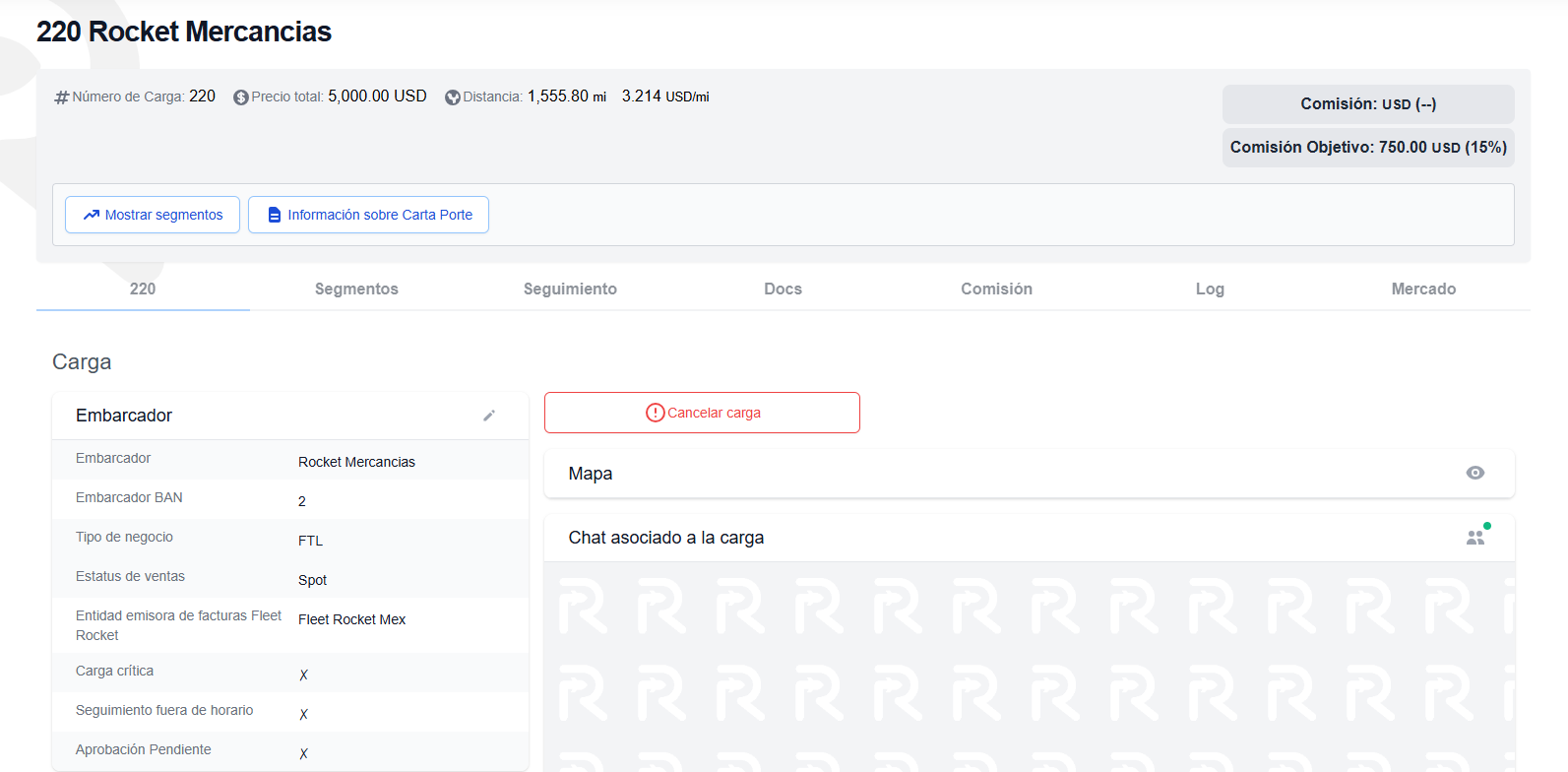Click the 5,000.00 USD total price value
Screen dimensions: 1568x772
click(377, 96)
